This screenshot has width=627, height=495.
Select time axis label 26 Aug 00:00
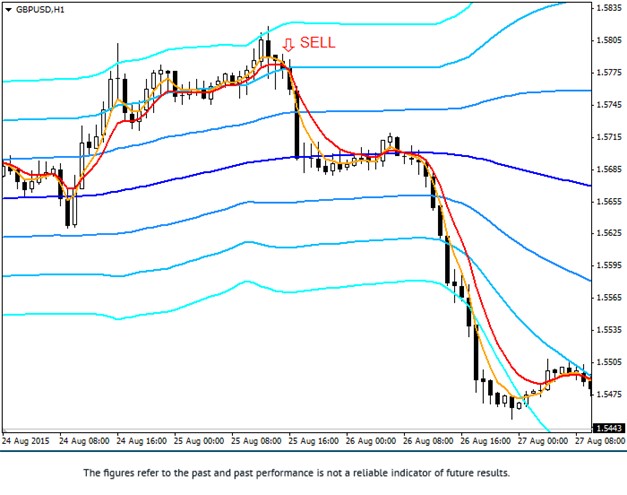point(371,441)
